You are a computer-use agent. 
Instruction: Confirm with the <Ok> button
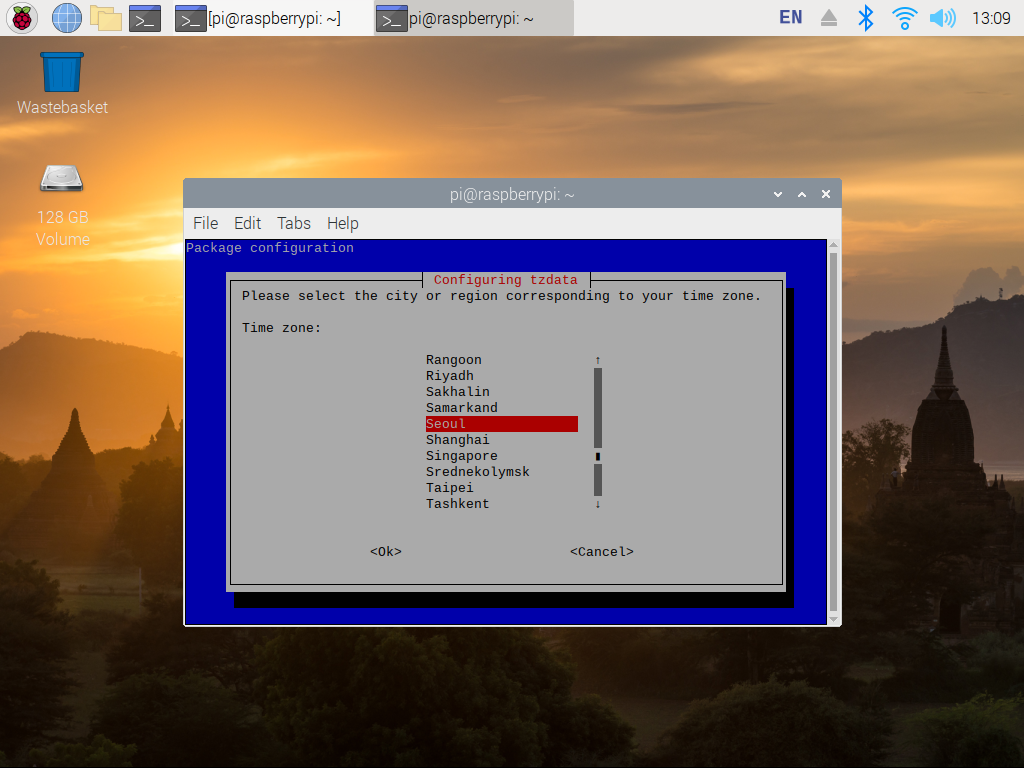click(385, 552)
